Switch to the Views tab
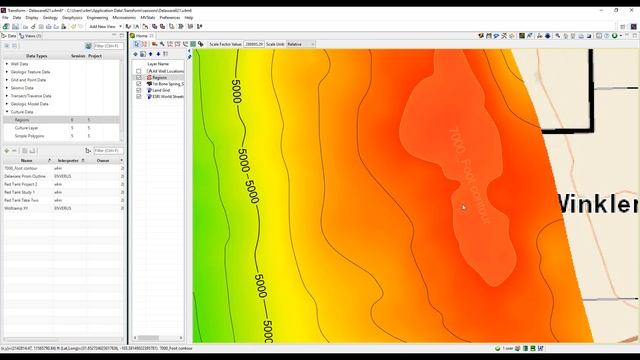Viewport: 640px width, 360px height. (x=31, y=36)
